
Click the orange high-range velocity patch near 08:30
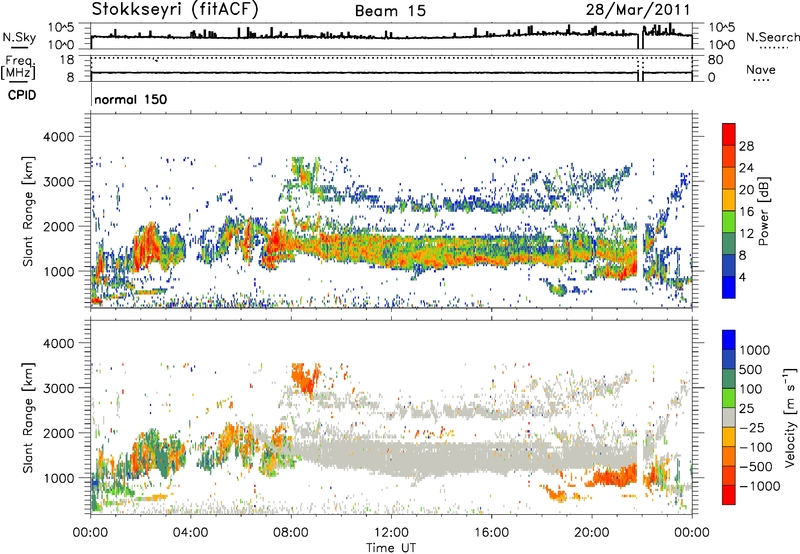point(304,378)
